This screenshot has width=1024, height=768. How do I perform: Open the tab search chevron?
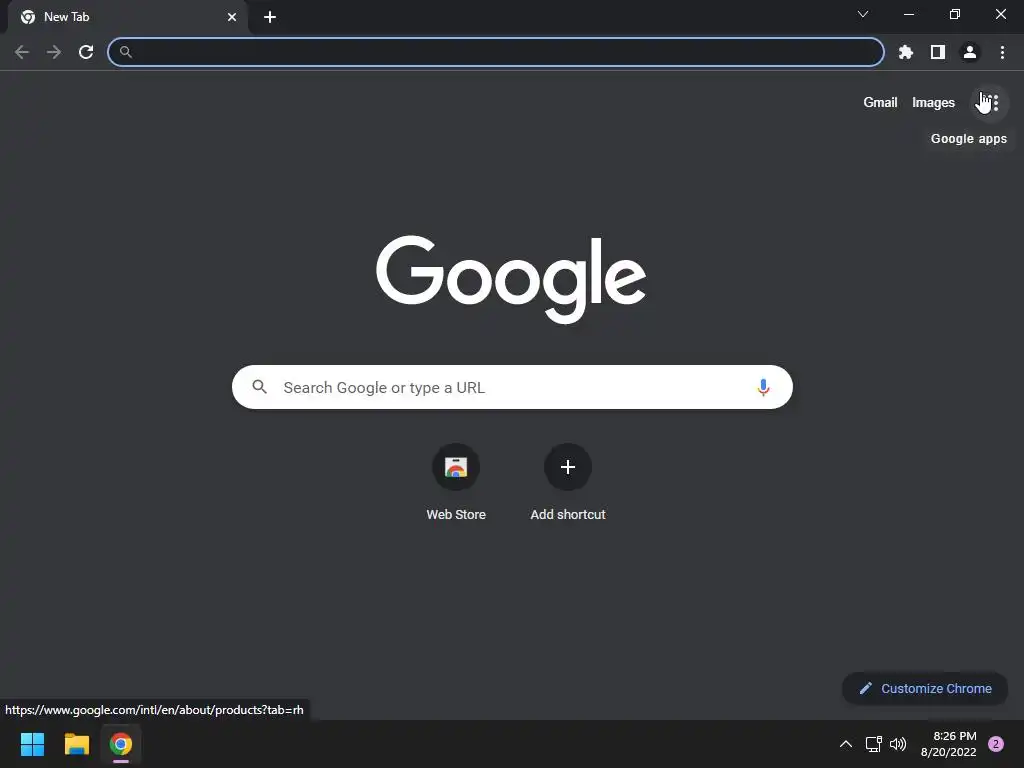click(863, 14)
